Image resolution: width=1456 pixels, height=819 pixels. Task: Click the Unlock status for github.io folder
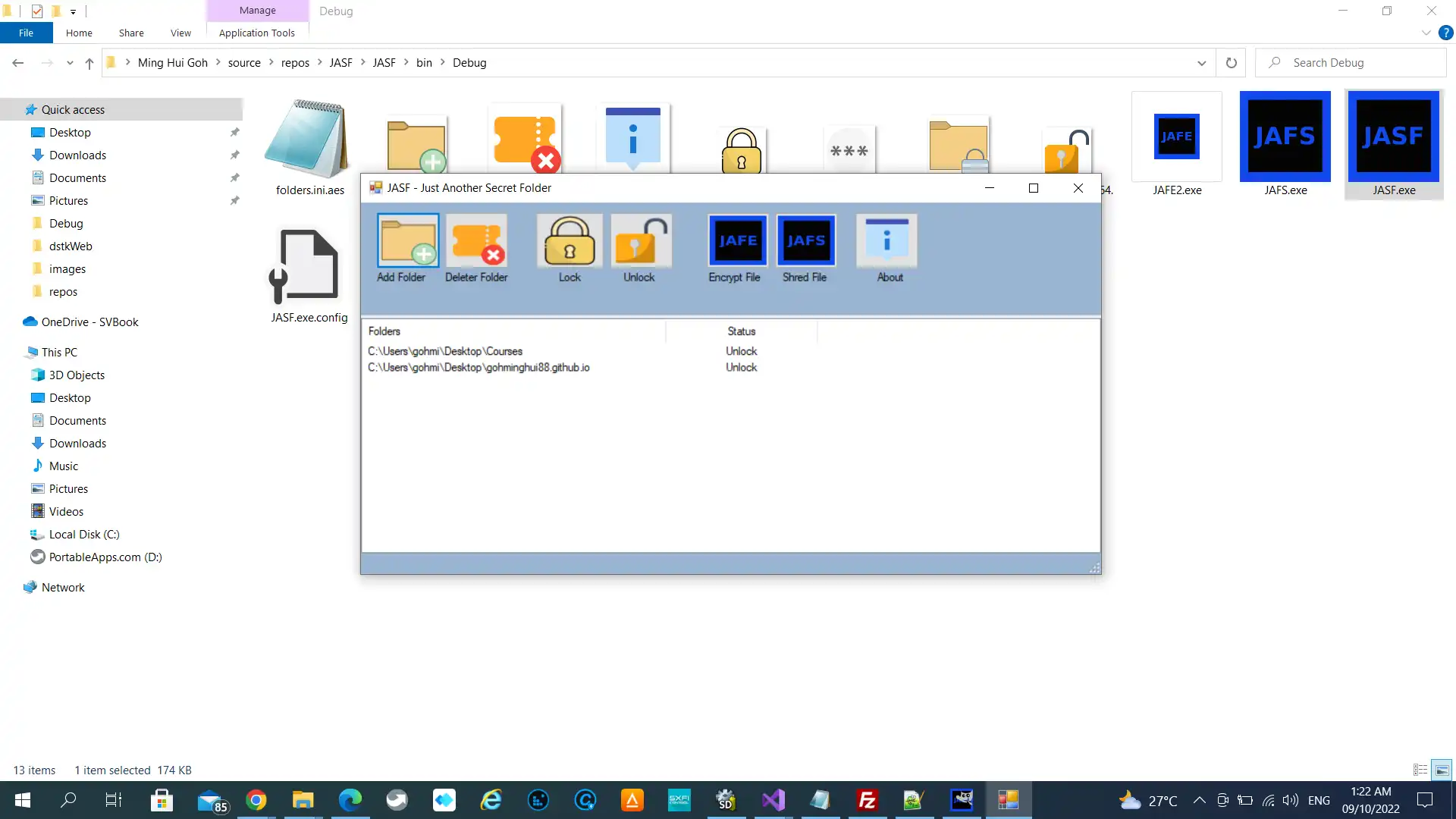741,367
